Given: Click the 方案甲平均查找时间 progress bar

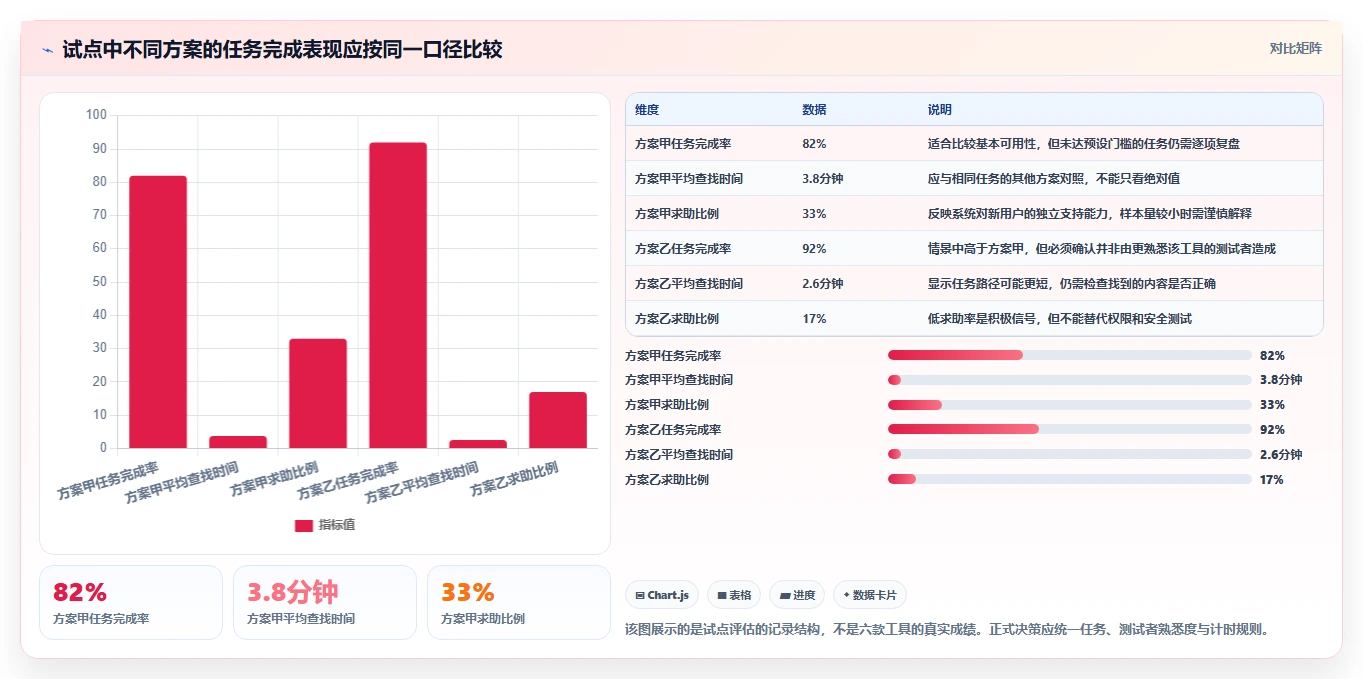Looking at the screenshot, I should click(1070, 380).
